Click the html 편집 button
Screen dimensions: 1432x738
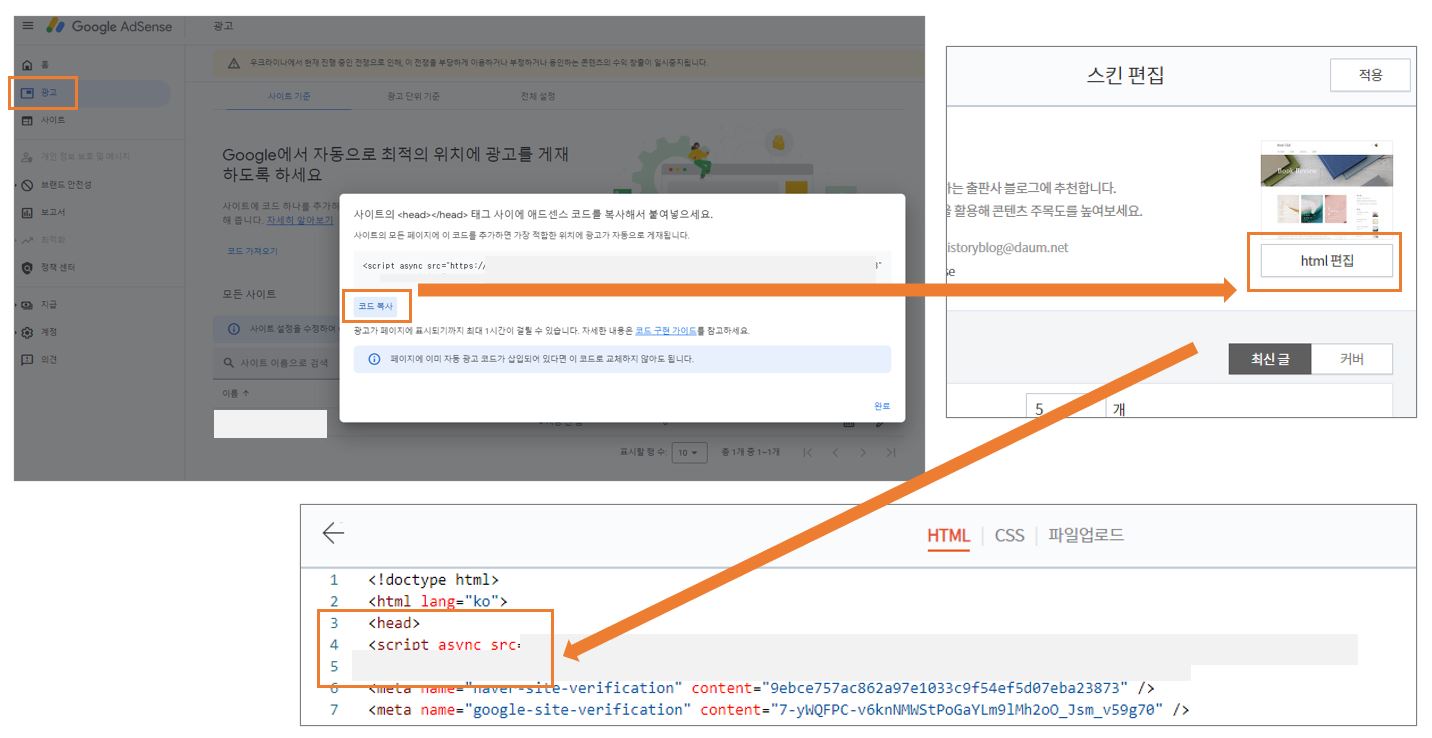point(1327,260)
